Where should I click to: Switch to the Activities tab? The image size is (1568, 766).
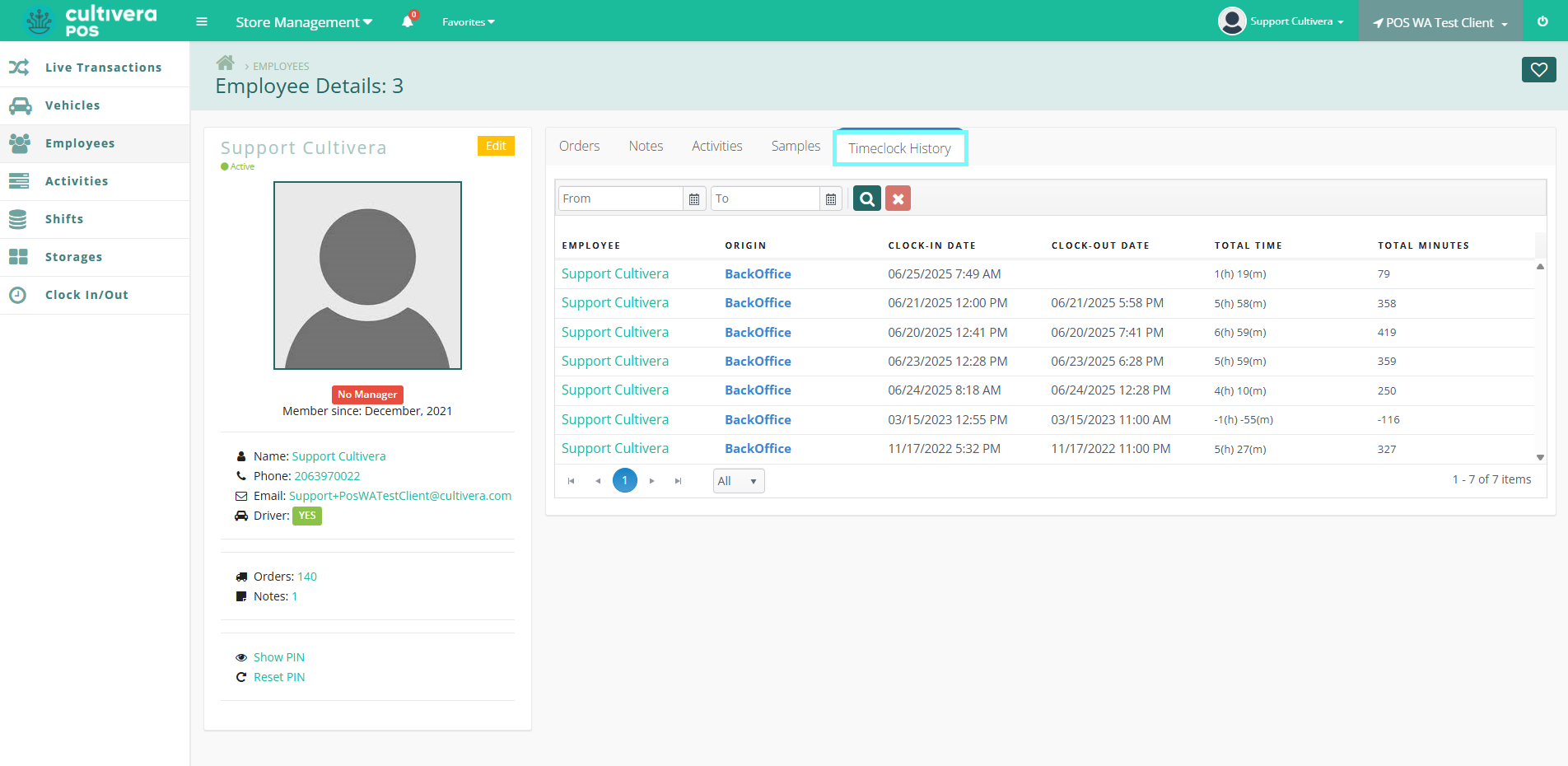[x=716, y=146]
